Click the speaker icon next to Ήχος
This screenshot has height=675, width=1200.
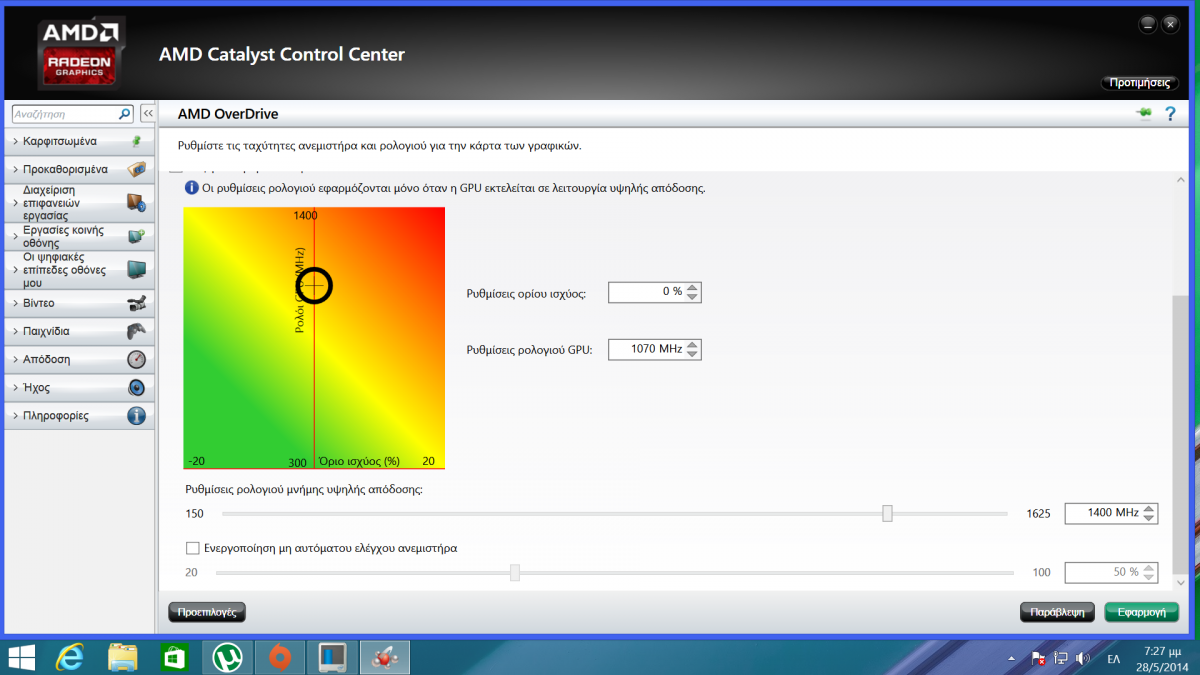[x=137, y=387]
